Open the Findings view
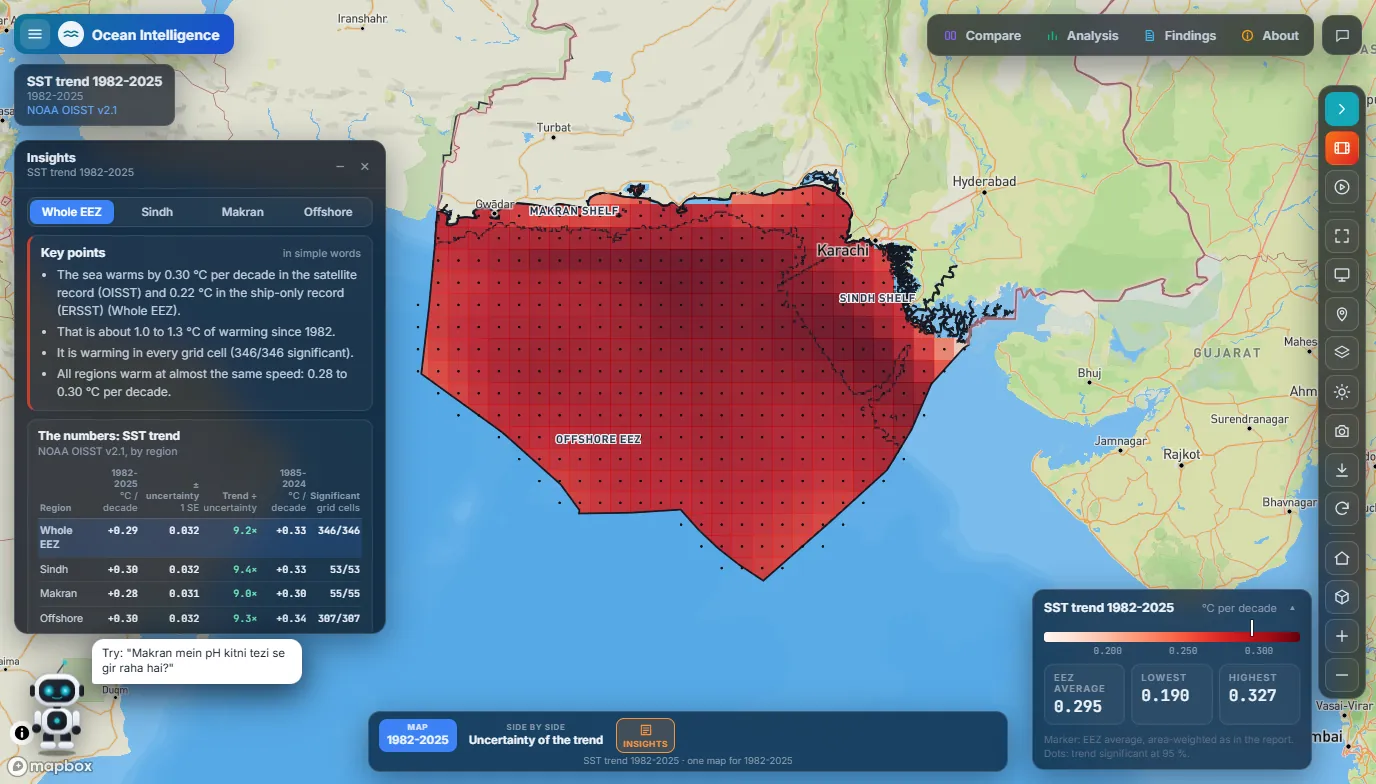 pos(1180,36)
